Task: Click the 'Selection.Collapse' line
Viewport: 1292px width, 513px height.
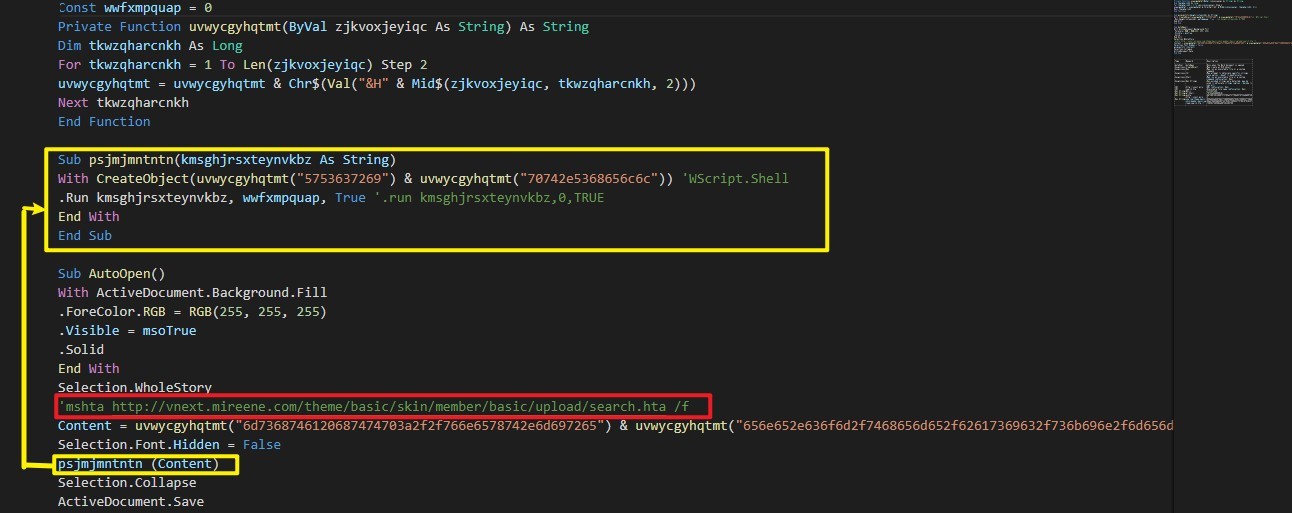Action: coord(127,483)
